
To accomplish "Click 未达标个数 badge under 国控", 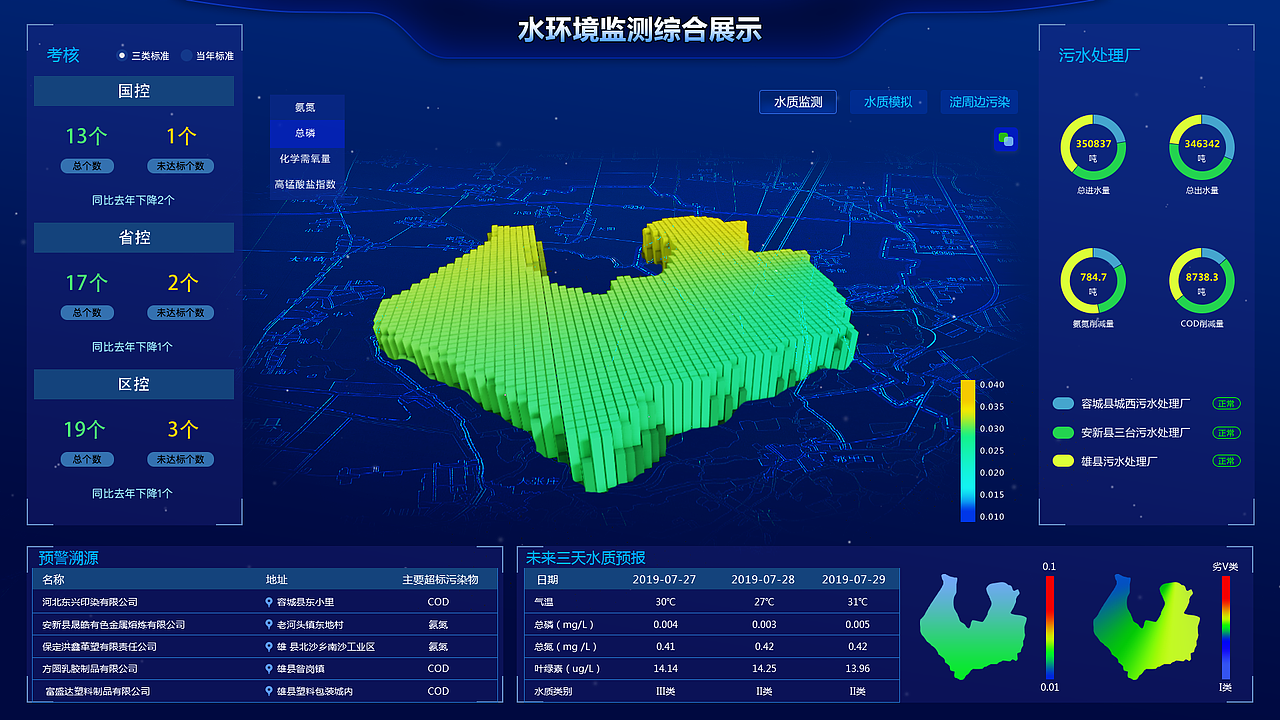I will [x=181, y=166].
